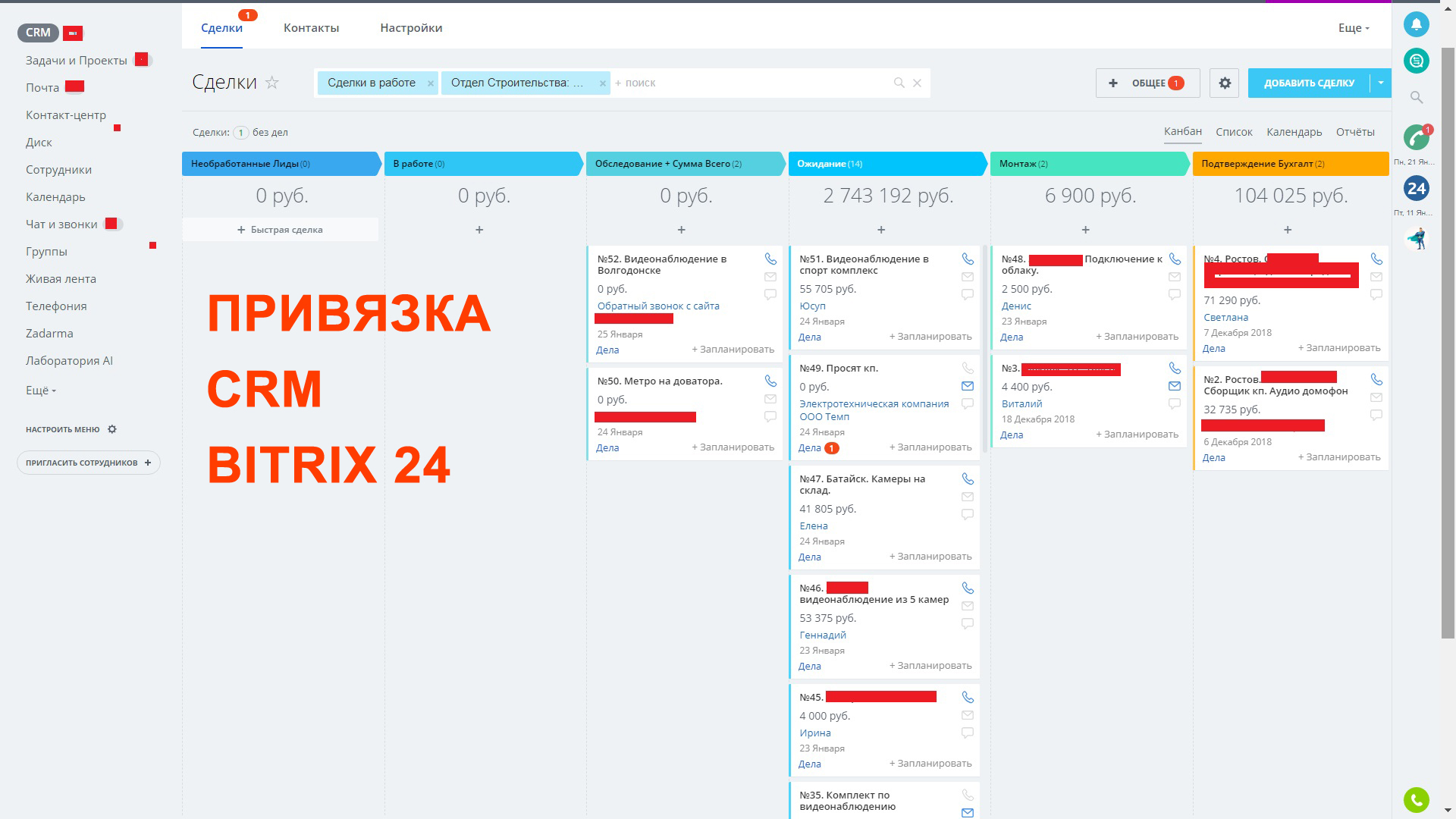The width and height of the screenshot is (1456, 819).
Task: Call contact on deal №52
Action: 770,259
